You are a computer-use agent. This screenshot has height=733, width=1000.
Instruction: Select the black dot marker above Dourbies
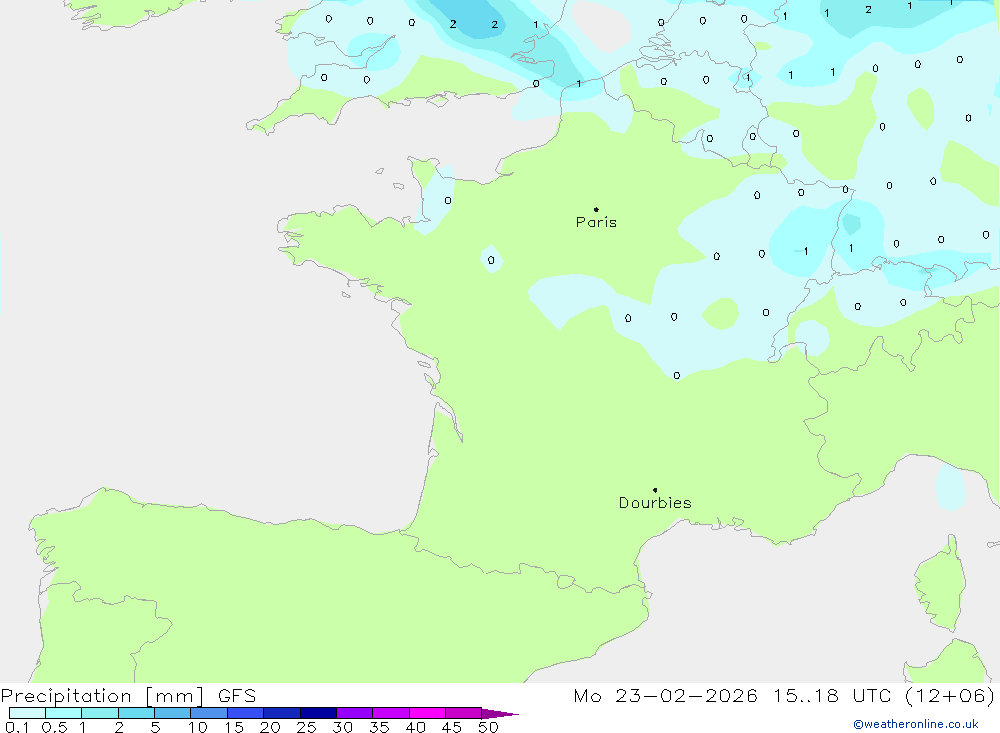[655, 490]
